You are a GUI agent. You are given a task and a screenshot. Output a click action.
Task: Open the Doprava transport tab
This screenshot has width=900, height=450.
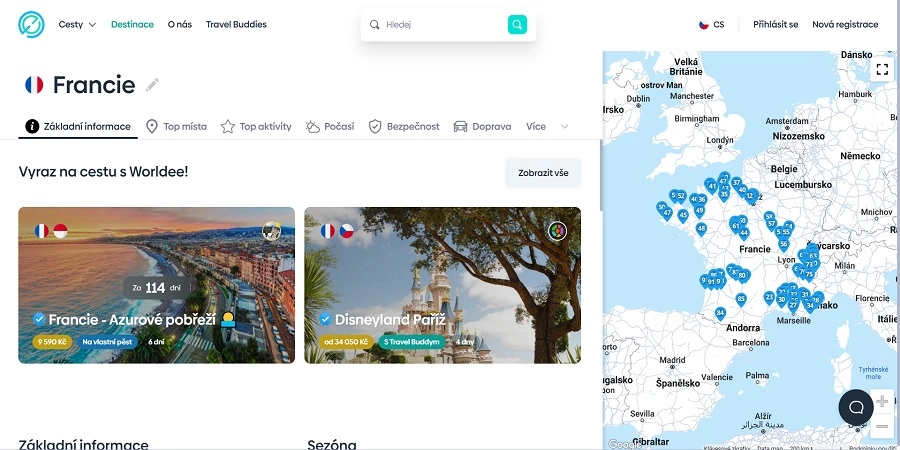click(482, 127)
